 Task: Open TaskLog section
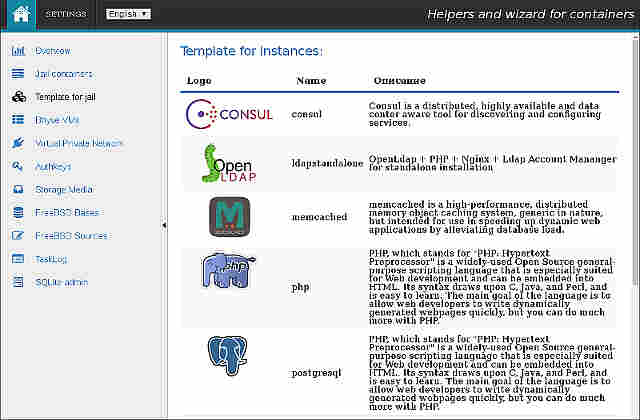pyautogui.click(x=51, y=259)
